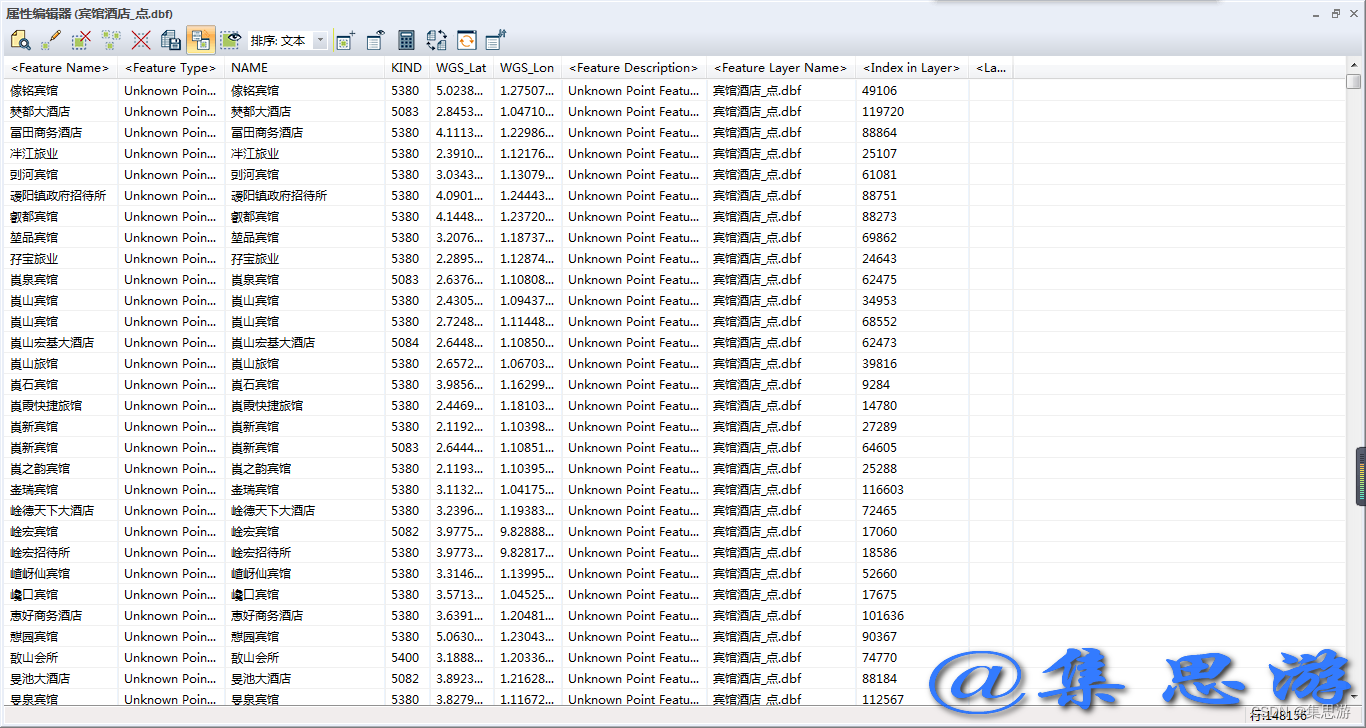Sort by the <Feature Type> column header

pyautogui.click(x=171, y=68)
